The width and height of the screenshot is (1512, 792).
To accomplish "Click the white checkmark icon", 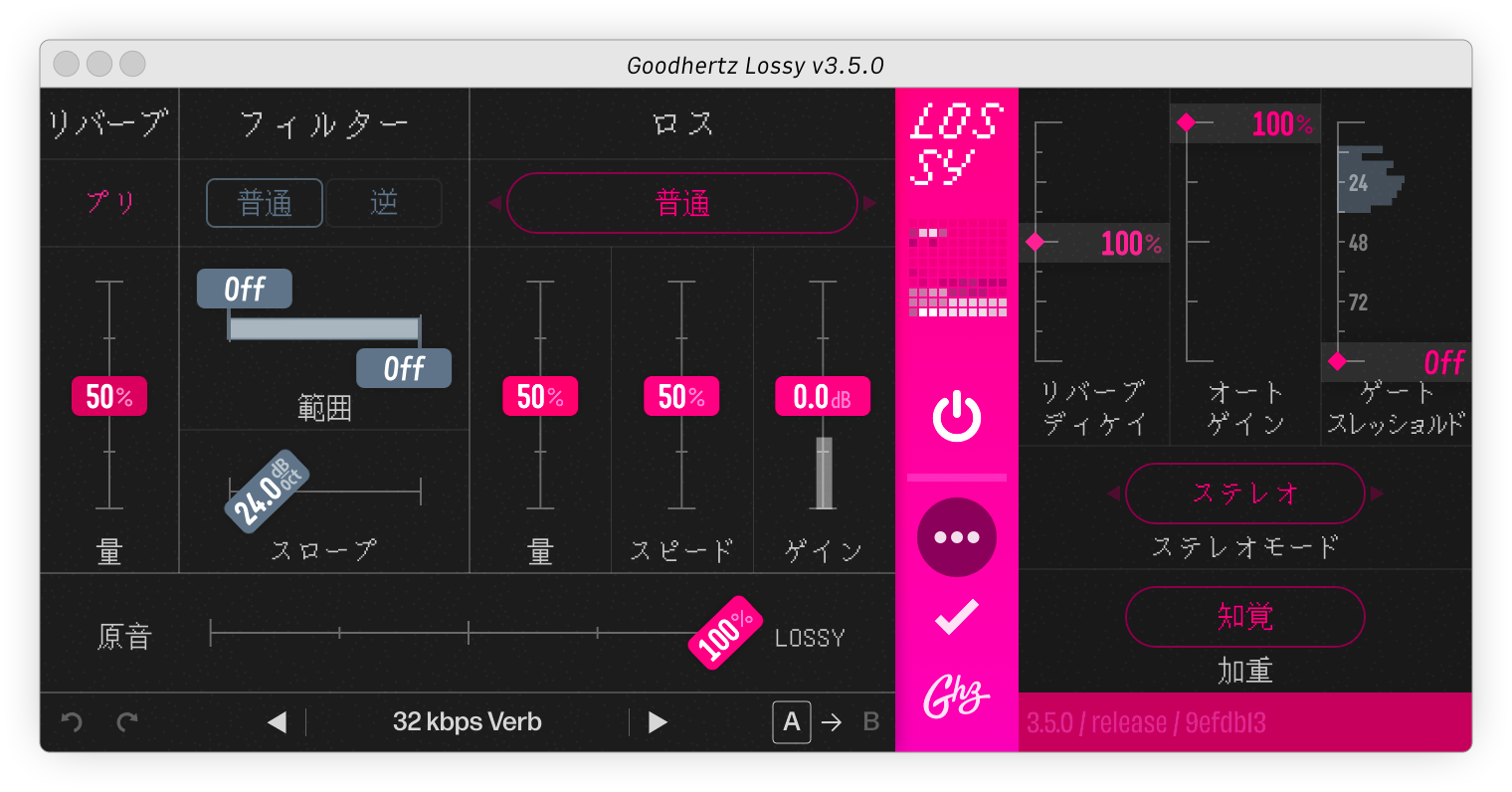I will 956,617.
